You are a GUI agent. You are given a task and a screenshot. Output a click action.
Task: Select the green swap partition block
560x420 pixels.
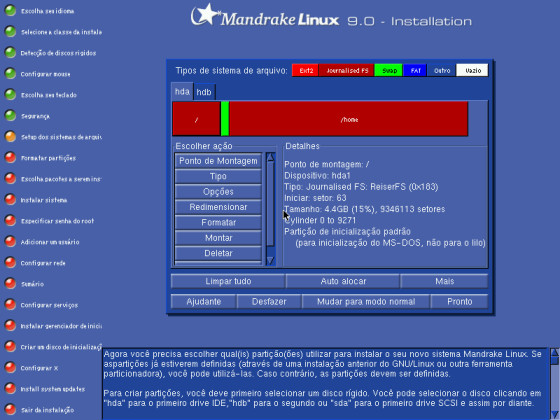225,119
